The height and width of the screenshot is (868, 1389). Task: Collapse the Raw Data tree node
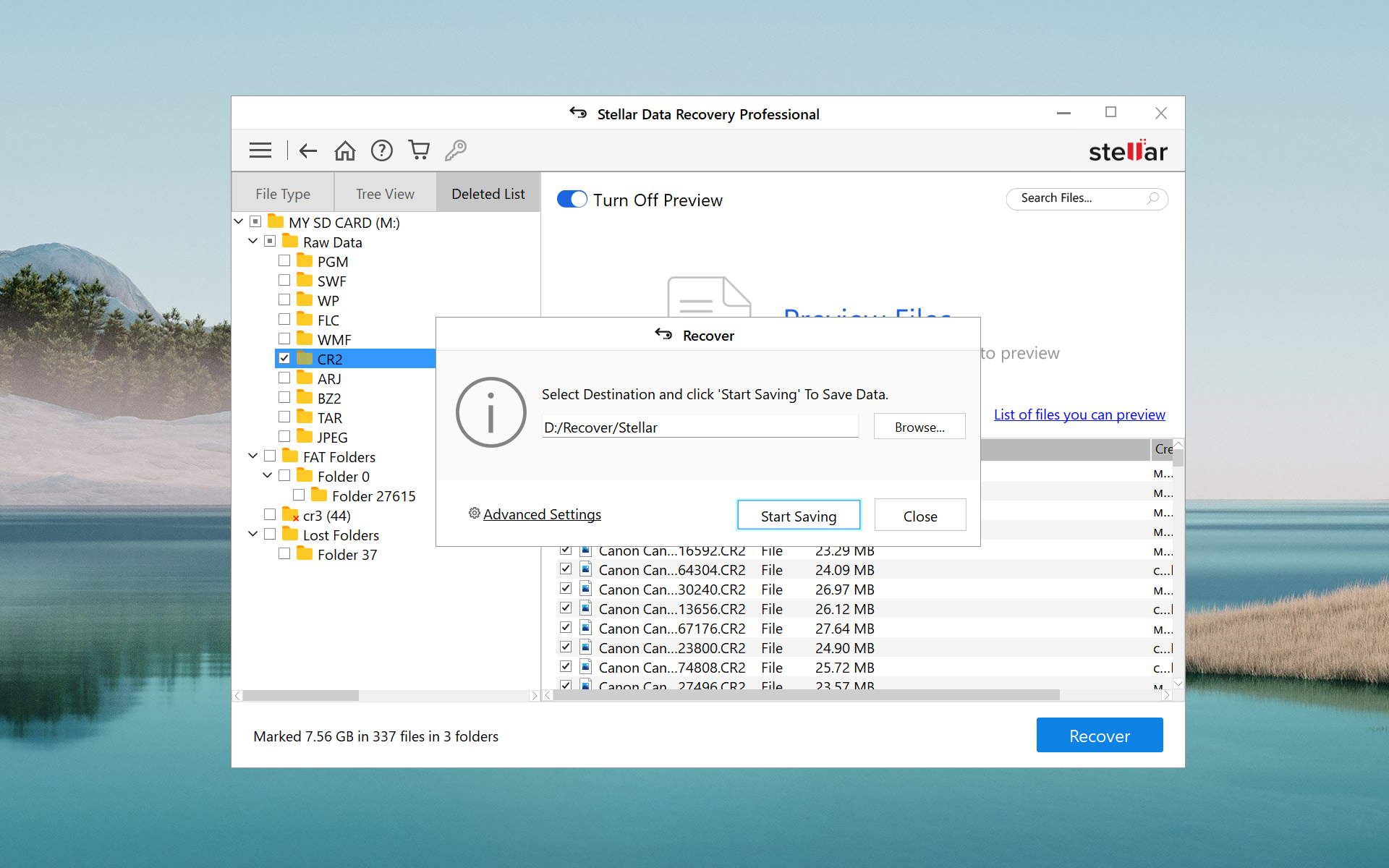coord(252,241)
